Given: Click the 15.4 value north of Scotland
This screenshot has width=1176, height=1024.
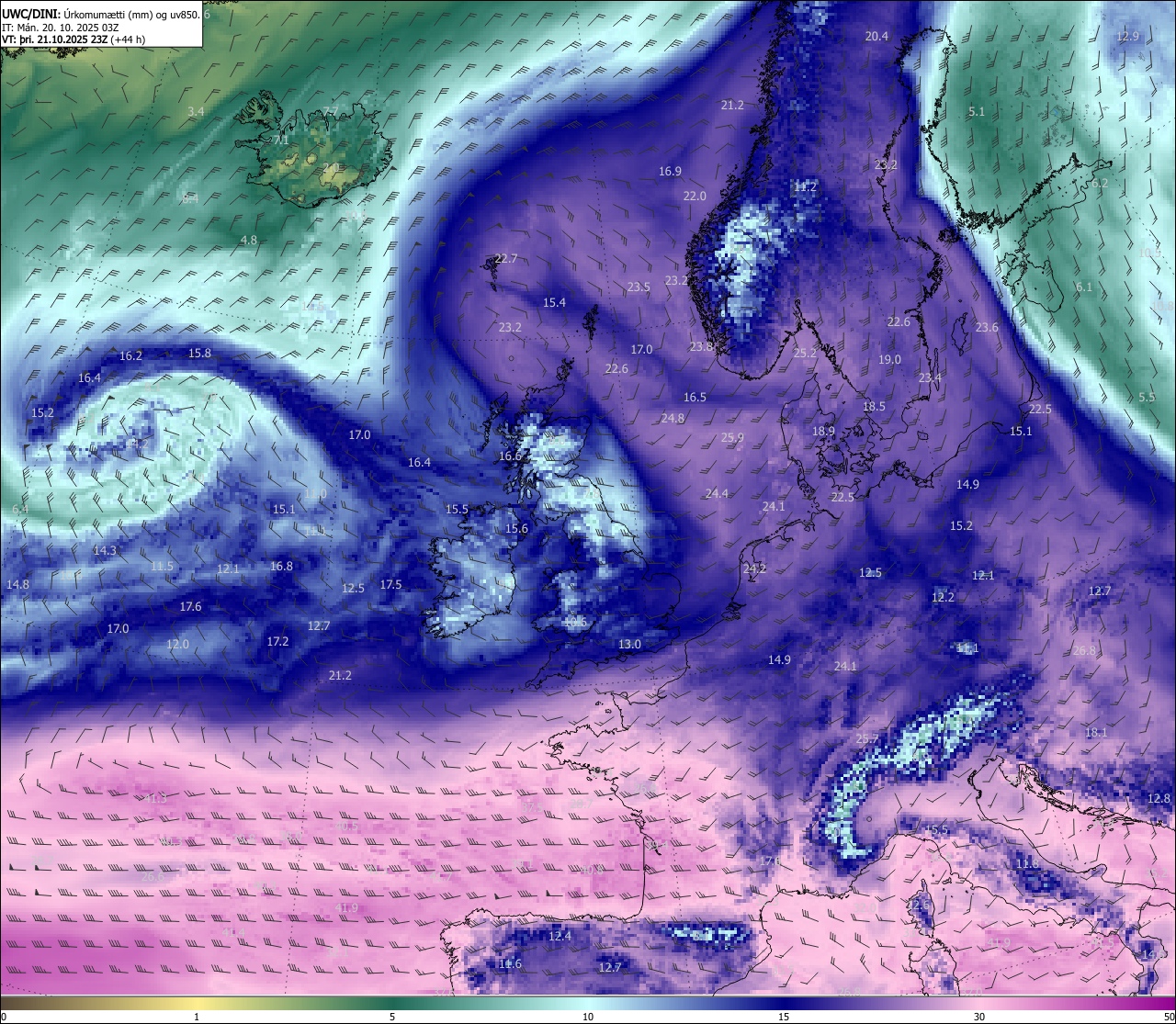Looking at the screenshot, I should pos(554,302).
